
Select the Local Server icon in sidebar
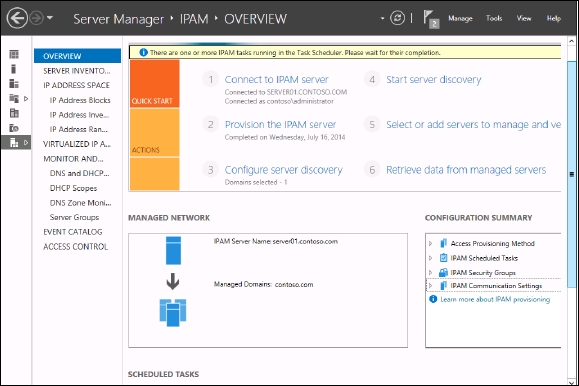[x=14, y=69]
